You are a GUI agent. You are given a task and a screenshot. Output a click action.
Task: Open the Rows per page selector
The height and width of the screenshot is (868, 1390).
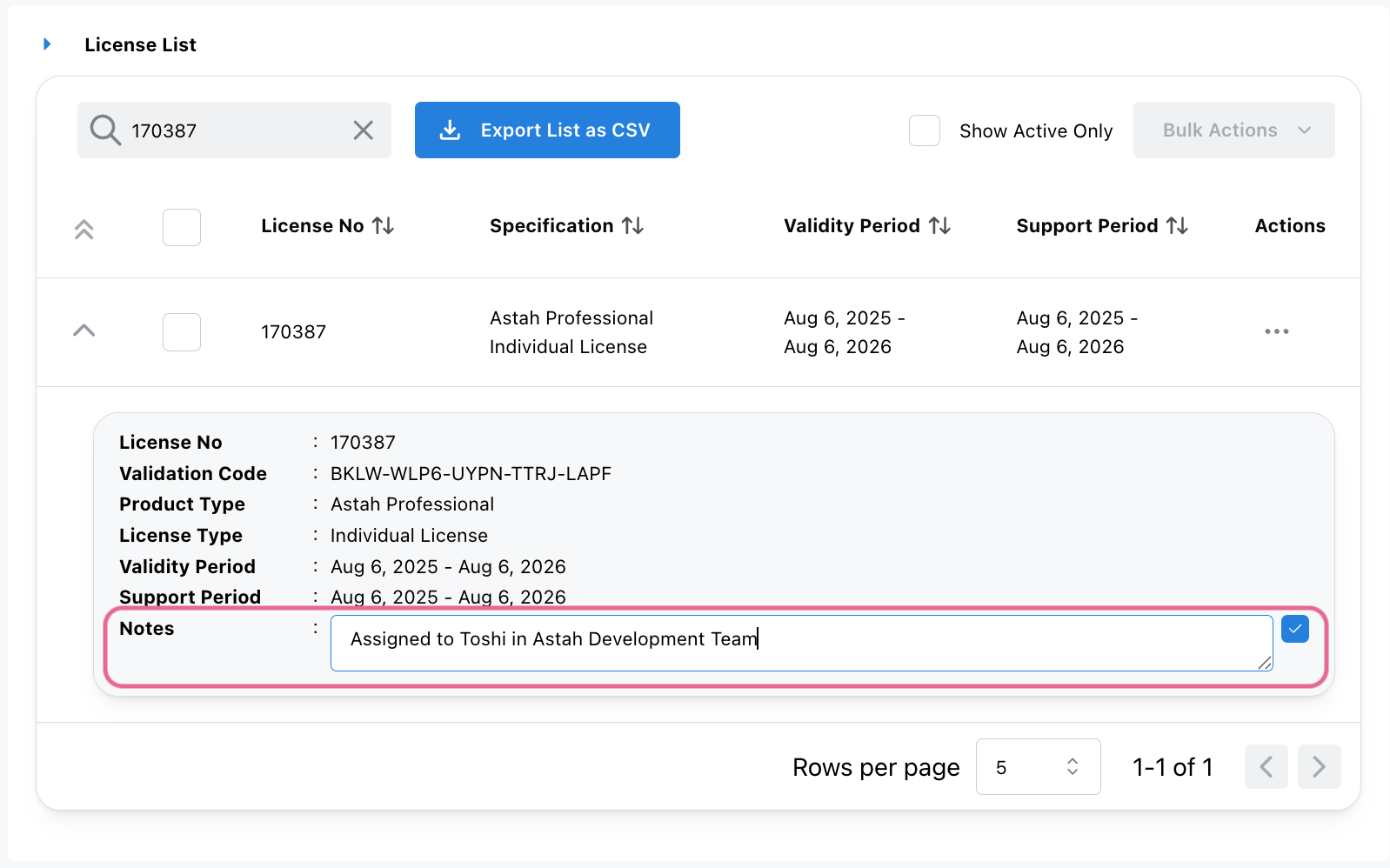1039,767
